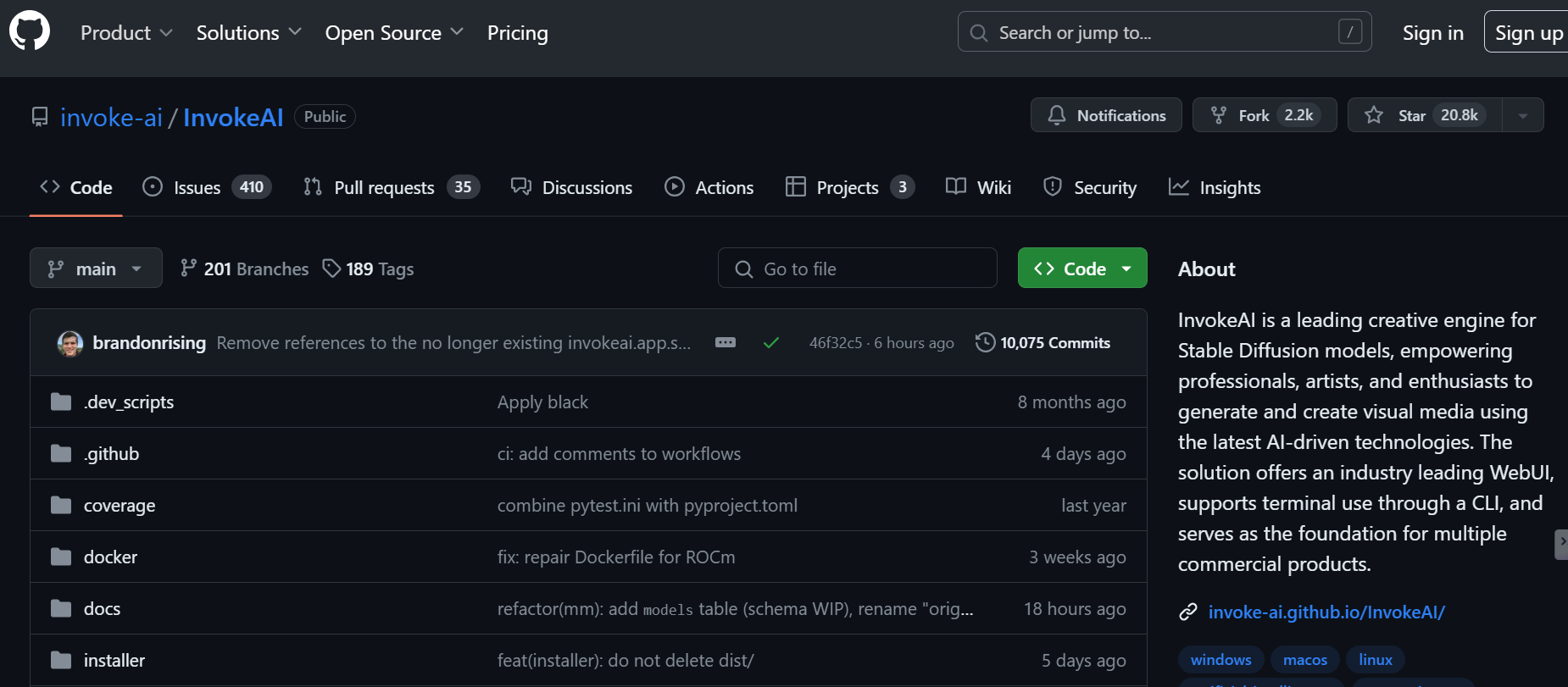This screenshot has height=687, width=1568.
Task: Open the Product navigation menu
Action: click(x=126, y=33)
